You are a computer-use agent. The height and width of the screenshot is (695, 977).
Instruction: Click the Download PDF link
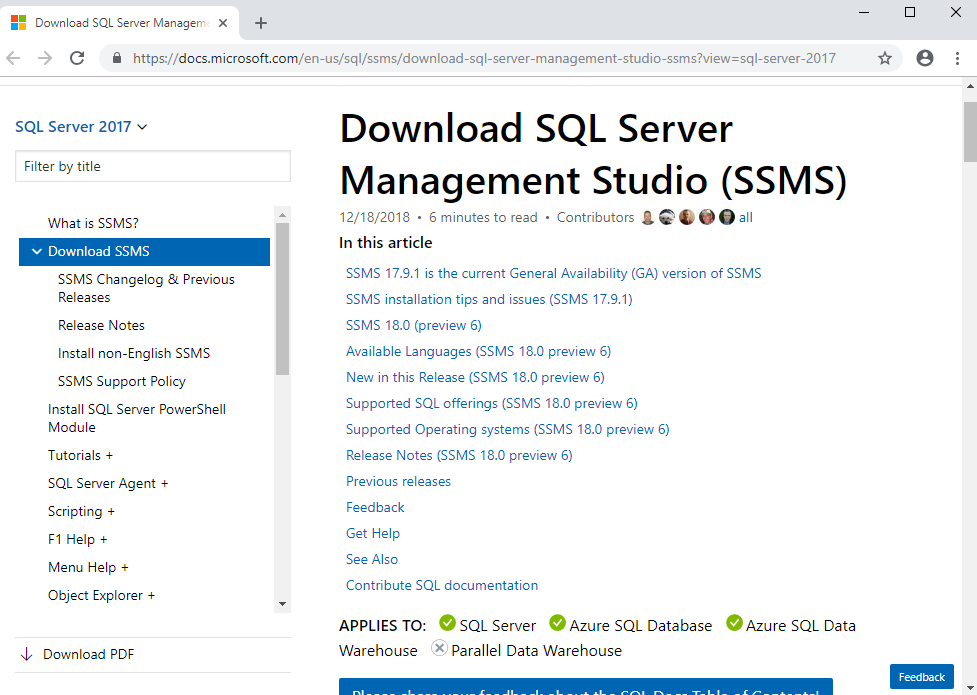tap(88, 654)
